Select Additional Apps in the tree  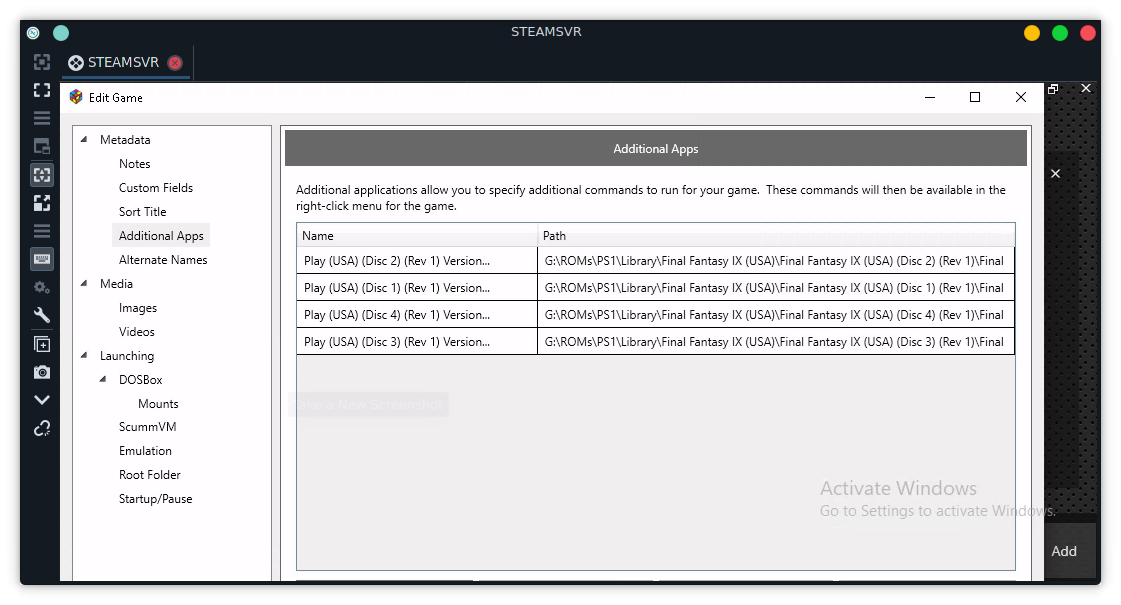click(161, 235)
